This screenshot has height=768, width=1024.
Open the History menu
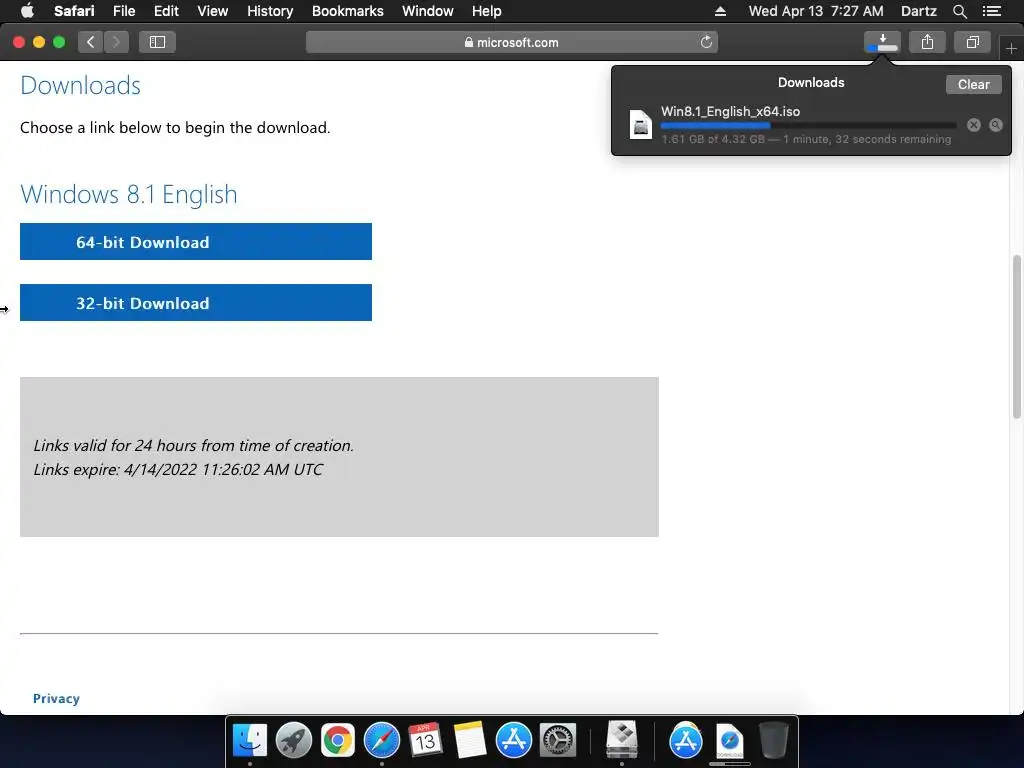pyautogui.click(x=270, y=11)
